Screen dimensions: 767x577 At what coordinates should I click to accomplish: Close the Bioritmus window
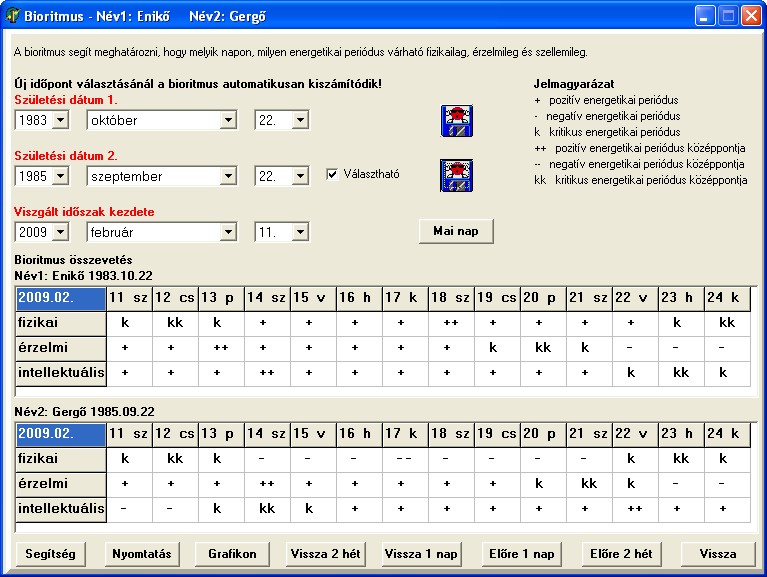(x=750, y=16)
